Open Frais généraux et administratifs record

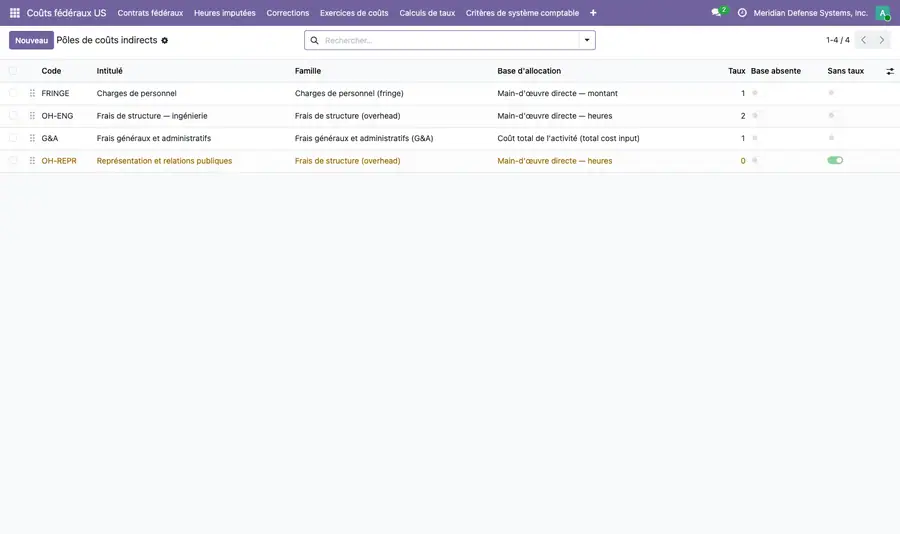(154, 138)
